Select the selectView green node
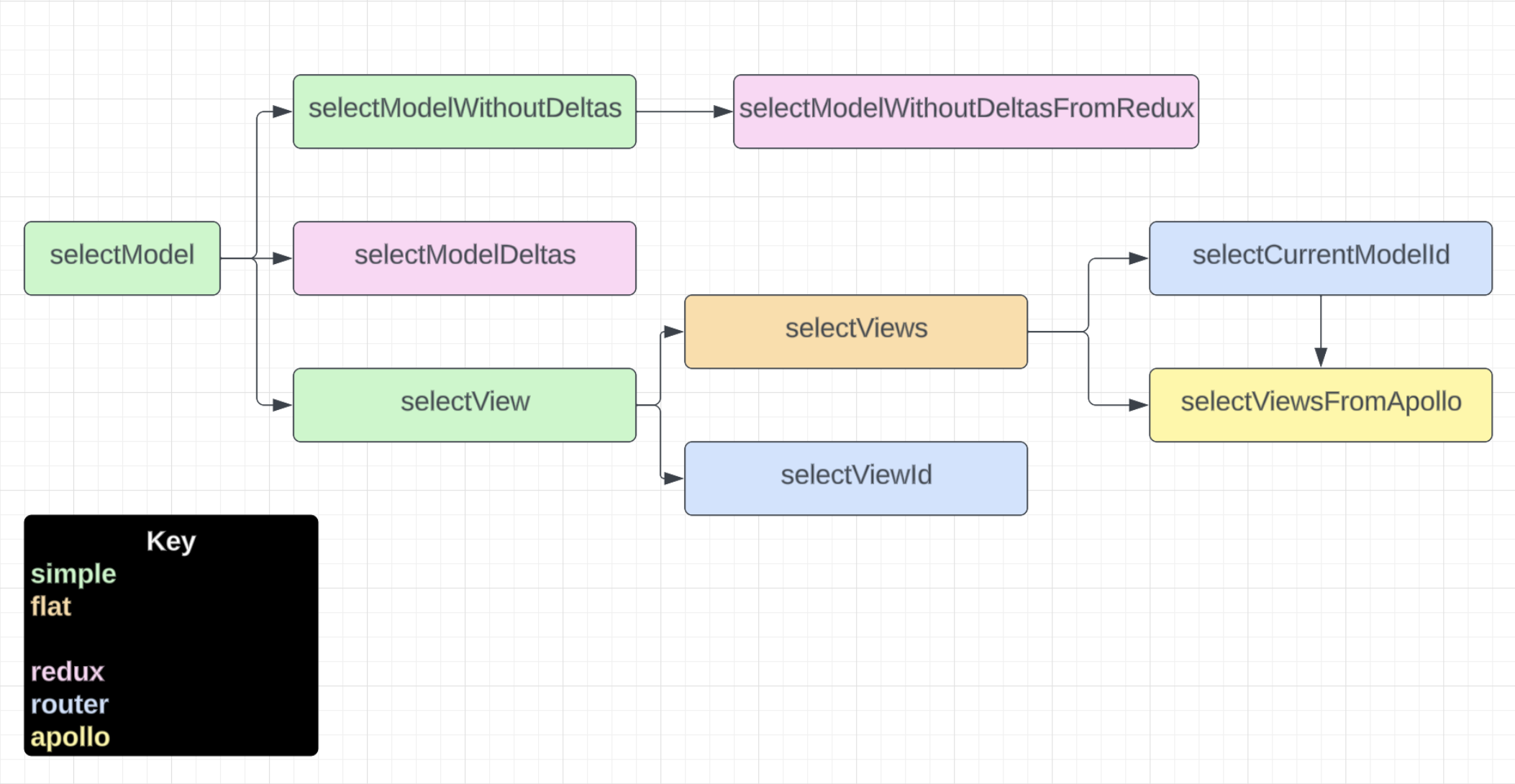1515x784 pixels. pos(465,405)
